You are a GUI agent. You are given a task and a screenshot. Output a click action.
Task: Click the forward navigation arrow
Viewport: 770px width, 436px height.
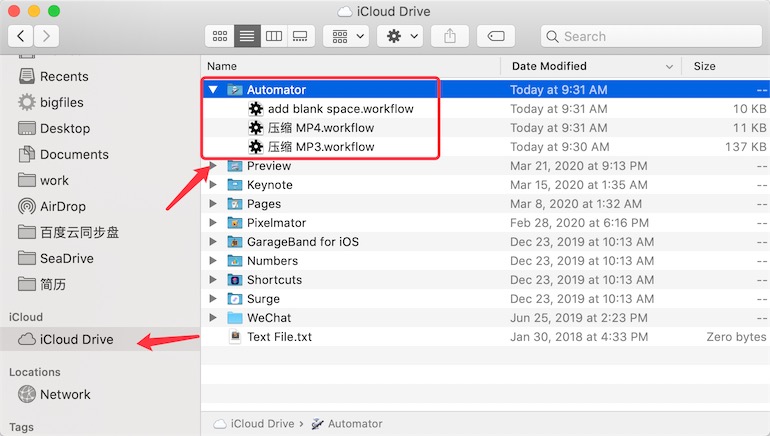point(46,36)
